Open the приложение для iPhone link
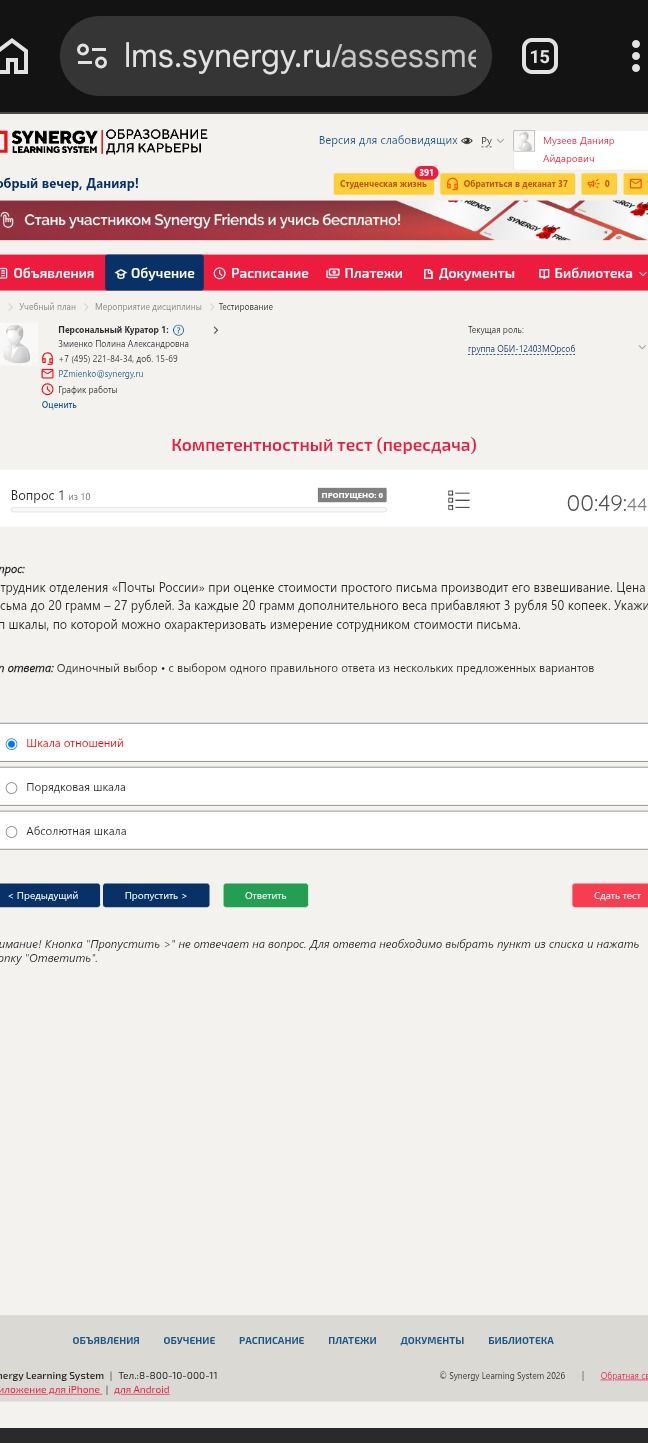Screen dimensions: 648x1443 click(x=50, y=1390)
